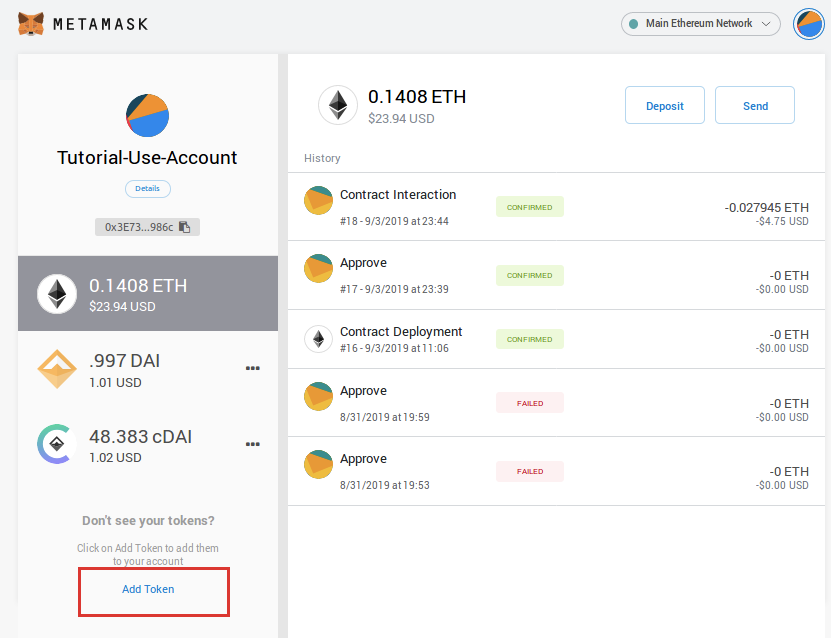The width and height of the screenshot is (831, 638).
Task: Click the DAI token diamond icon
Action: tap(57, 369)
